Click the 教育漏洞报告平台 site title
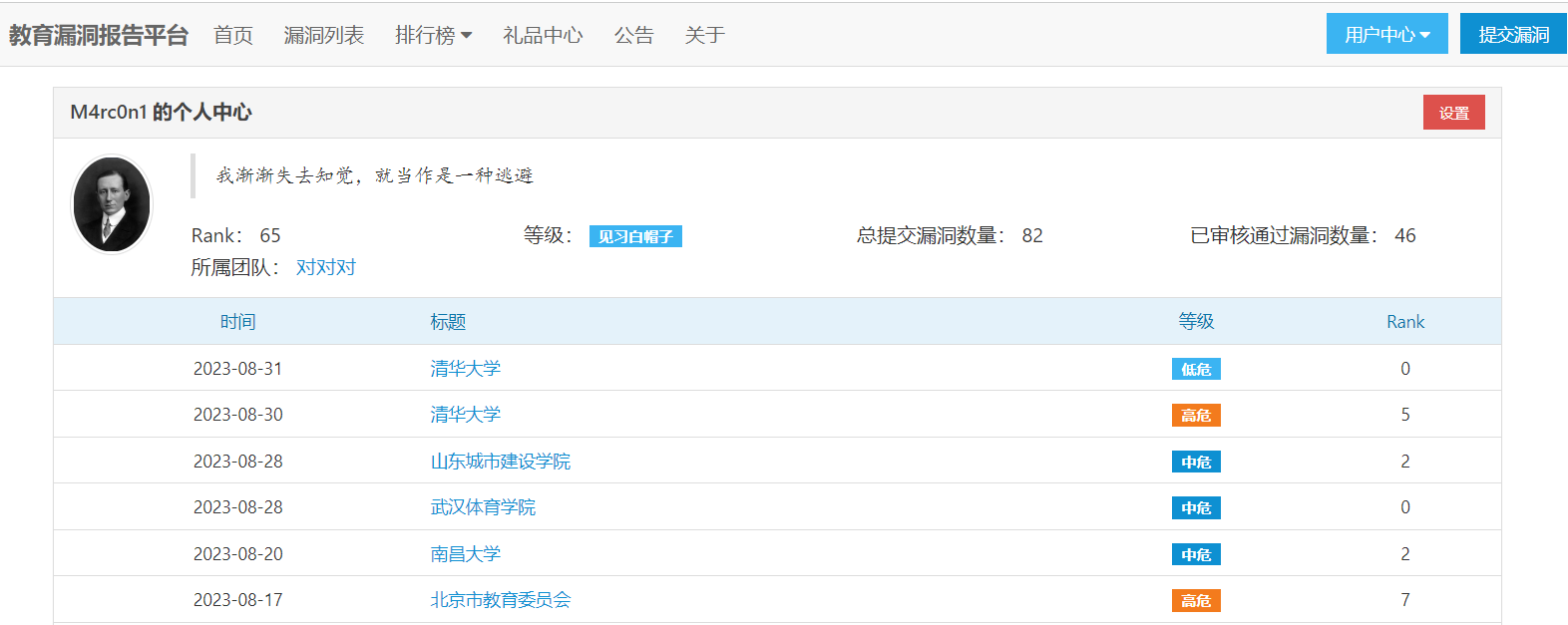The height and width of the screenshot is (625, 1568). (99, 35)
